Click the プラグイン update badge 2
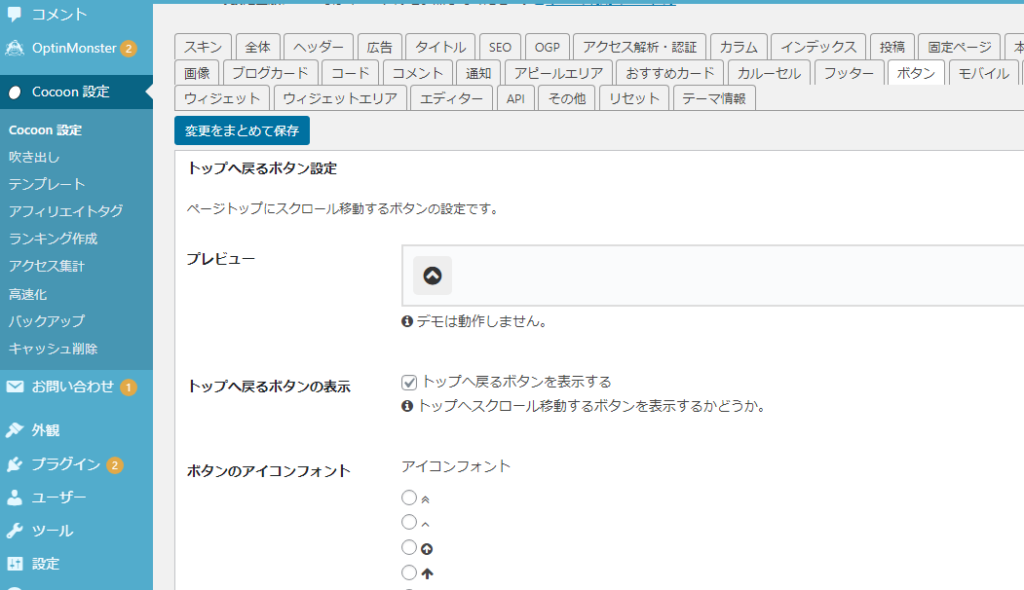Image resolution: width=1024 pixels, height=590 pixels. tap(115, 465)
